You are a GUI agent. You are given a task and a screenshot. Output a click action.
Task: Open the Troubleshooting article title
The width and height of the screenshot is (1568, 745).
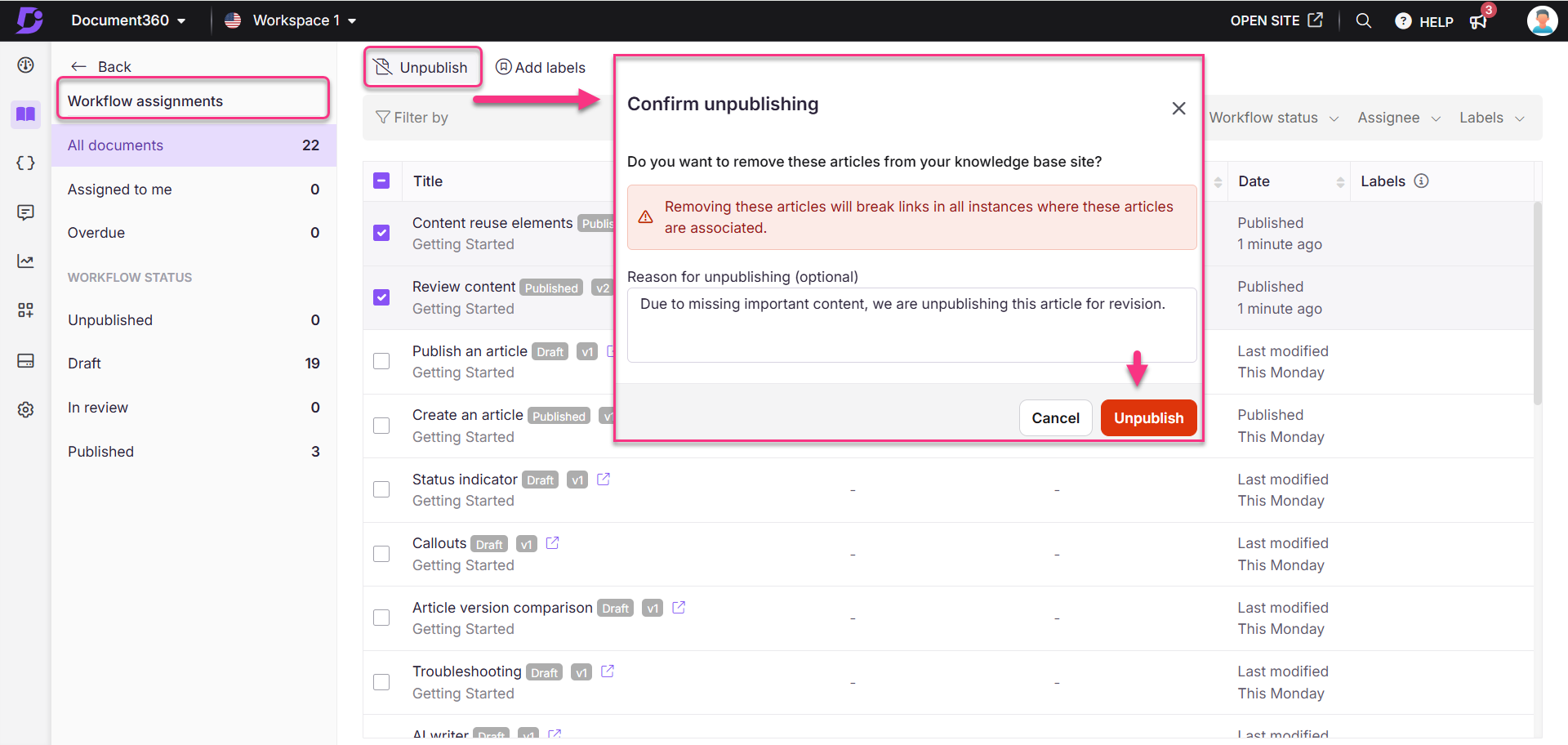(466, 671)
